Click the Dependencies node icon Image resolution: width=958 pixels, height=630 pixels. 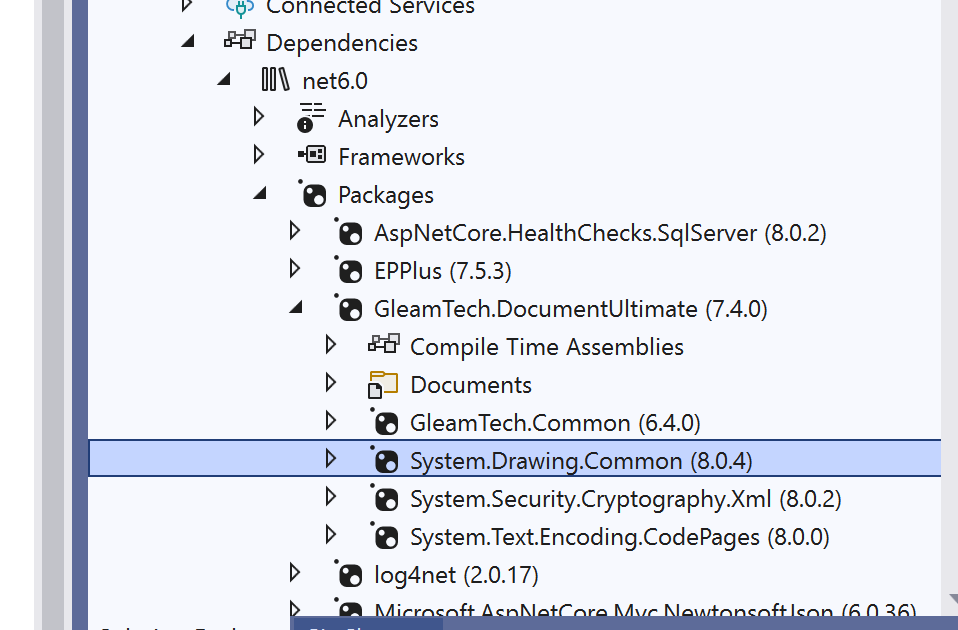[240, 42]
